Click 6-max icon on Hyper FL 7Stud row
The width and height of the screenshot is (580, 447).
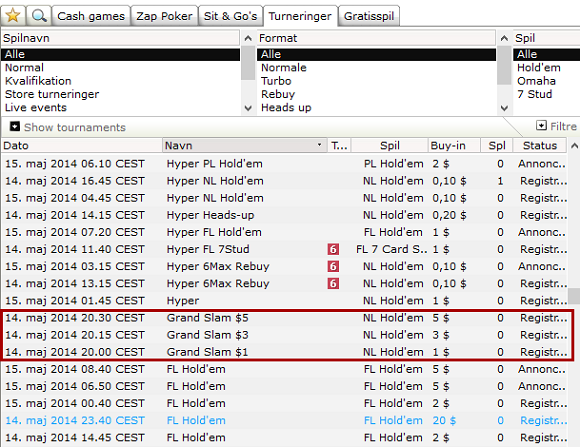(333, 249)
